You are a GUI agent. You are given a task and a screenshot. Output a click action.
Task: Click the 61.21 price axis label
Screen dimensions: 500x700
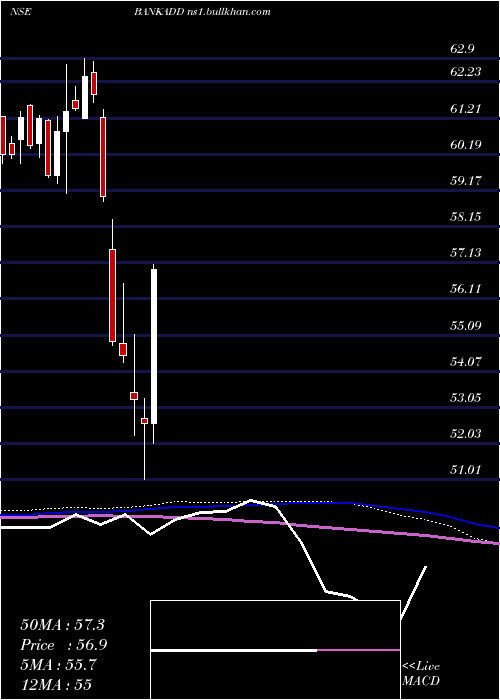tap(466, 108)
